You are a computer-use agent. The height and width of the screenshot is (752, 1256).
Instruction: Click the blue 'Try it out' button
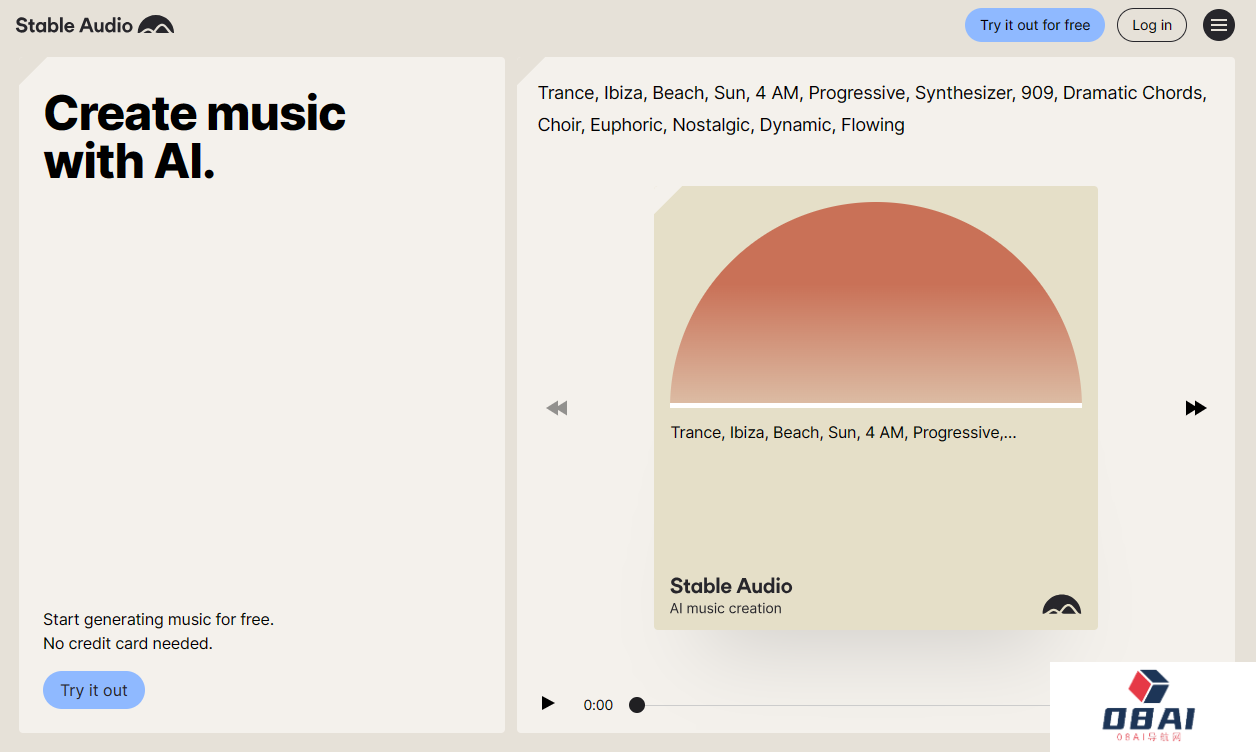click(94, 690)
